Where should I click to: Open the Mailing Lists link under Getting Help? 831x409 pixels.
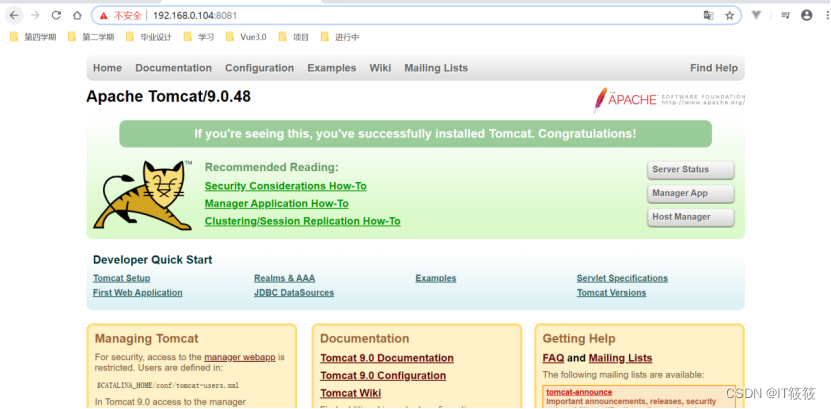(621, 358)
